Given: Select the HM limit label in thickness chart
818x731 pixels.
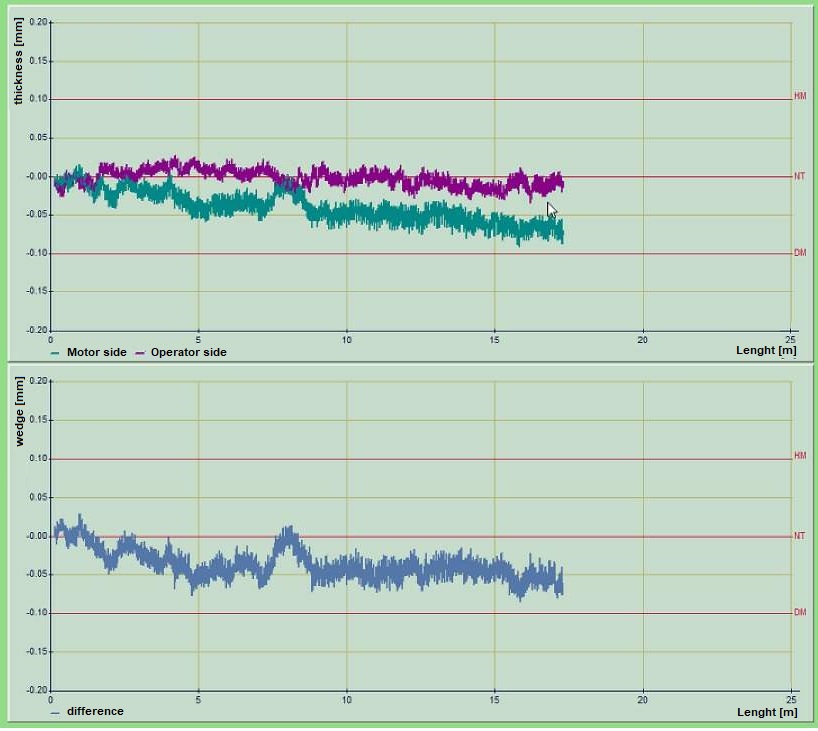Looking at the screenshot, I should point(799,97).
